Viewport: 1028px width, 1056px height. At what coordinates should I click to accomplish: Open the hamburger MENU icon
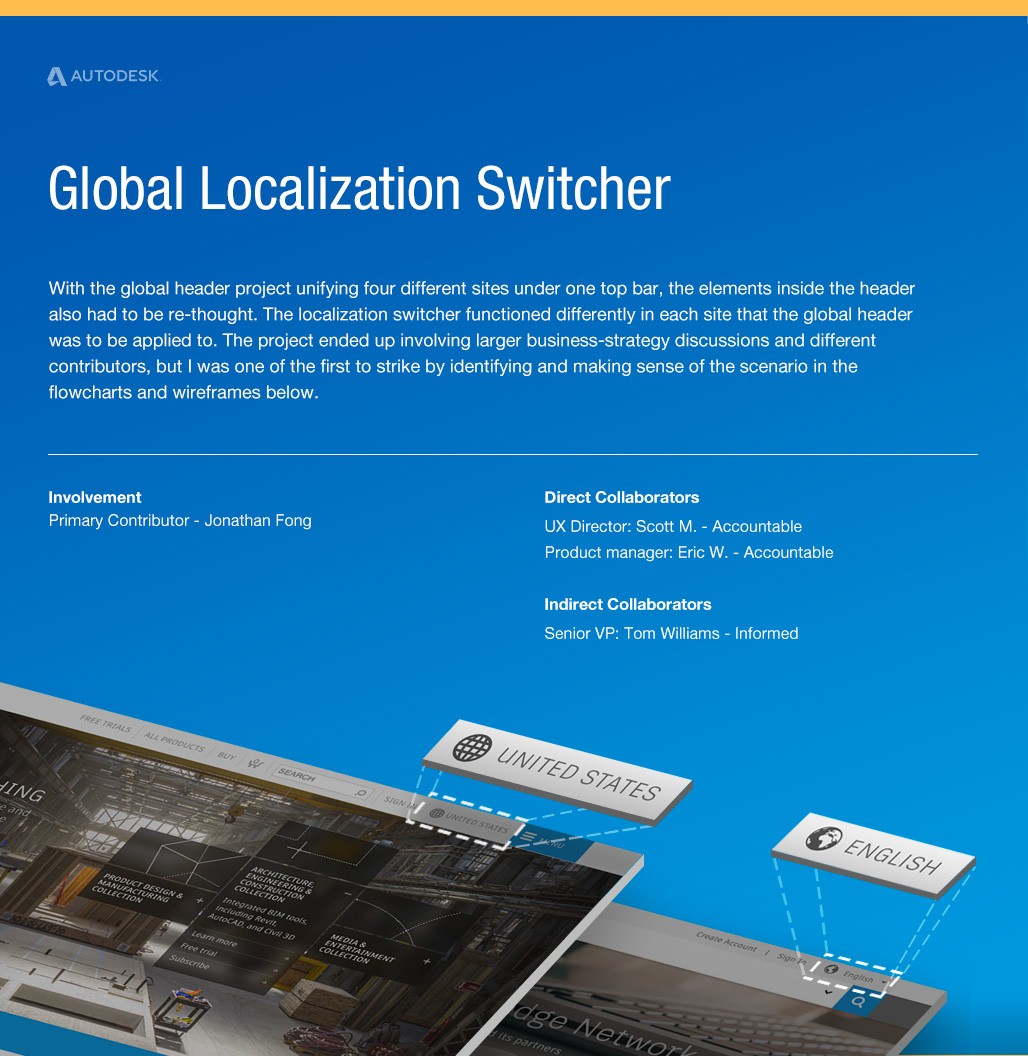(x=529, y=837)
